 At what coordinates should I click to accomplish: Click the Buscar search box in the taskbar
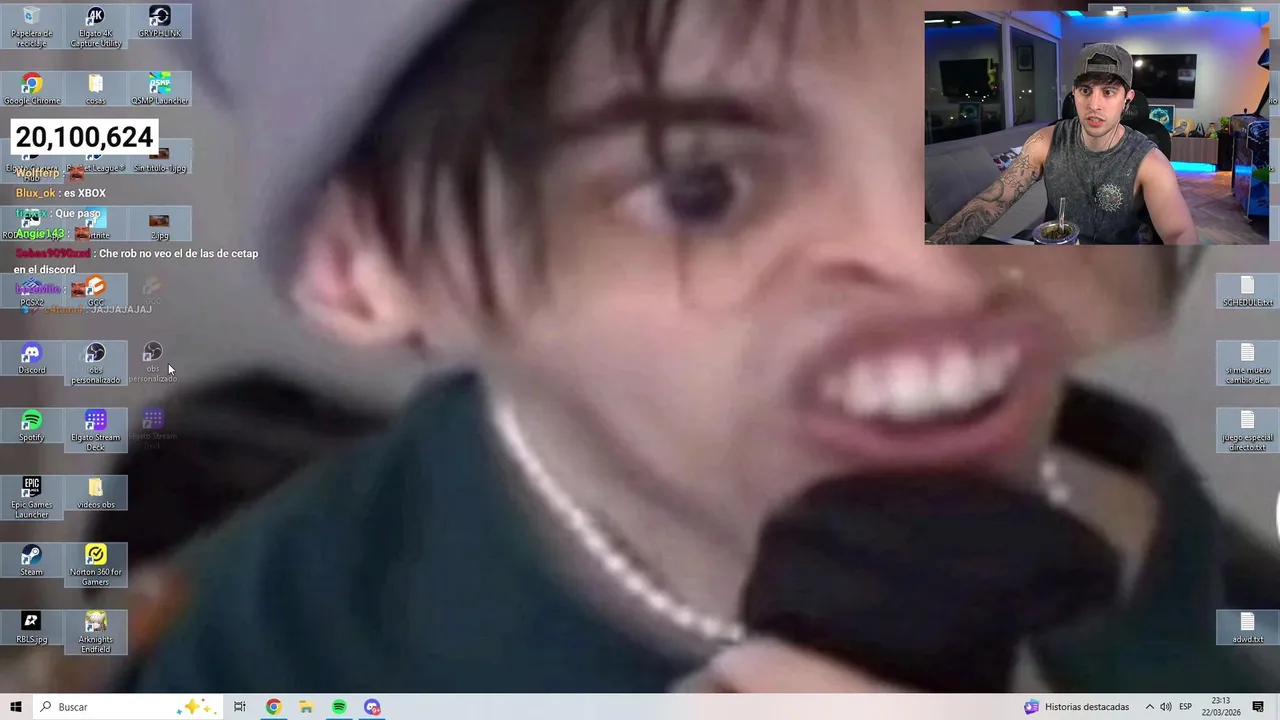click(x=127, y=707)
